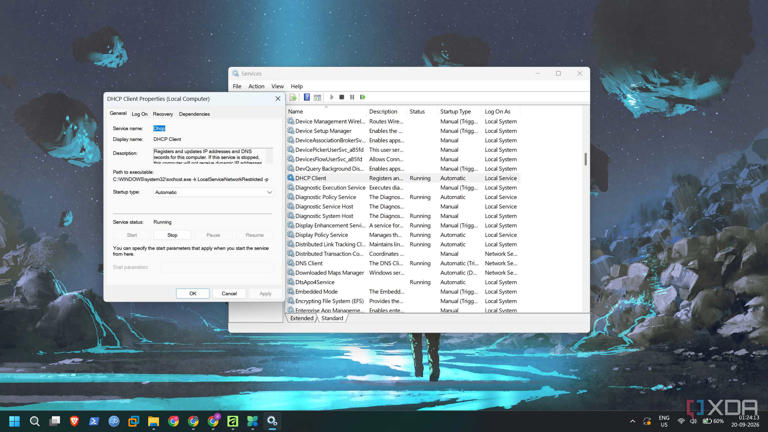Click the gear icon beside Distributed Transaction Coordinator
Screen dimensions: 768x432
point(291,254)
